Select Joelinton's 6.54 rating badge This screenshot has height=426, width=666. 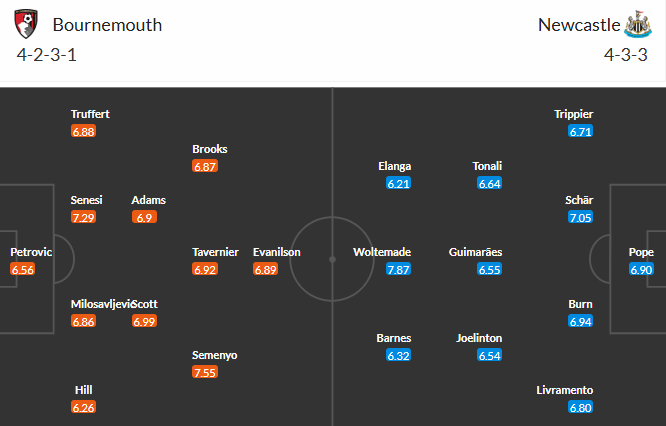coord(489,356)
